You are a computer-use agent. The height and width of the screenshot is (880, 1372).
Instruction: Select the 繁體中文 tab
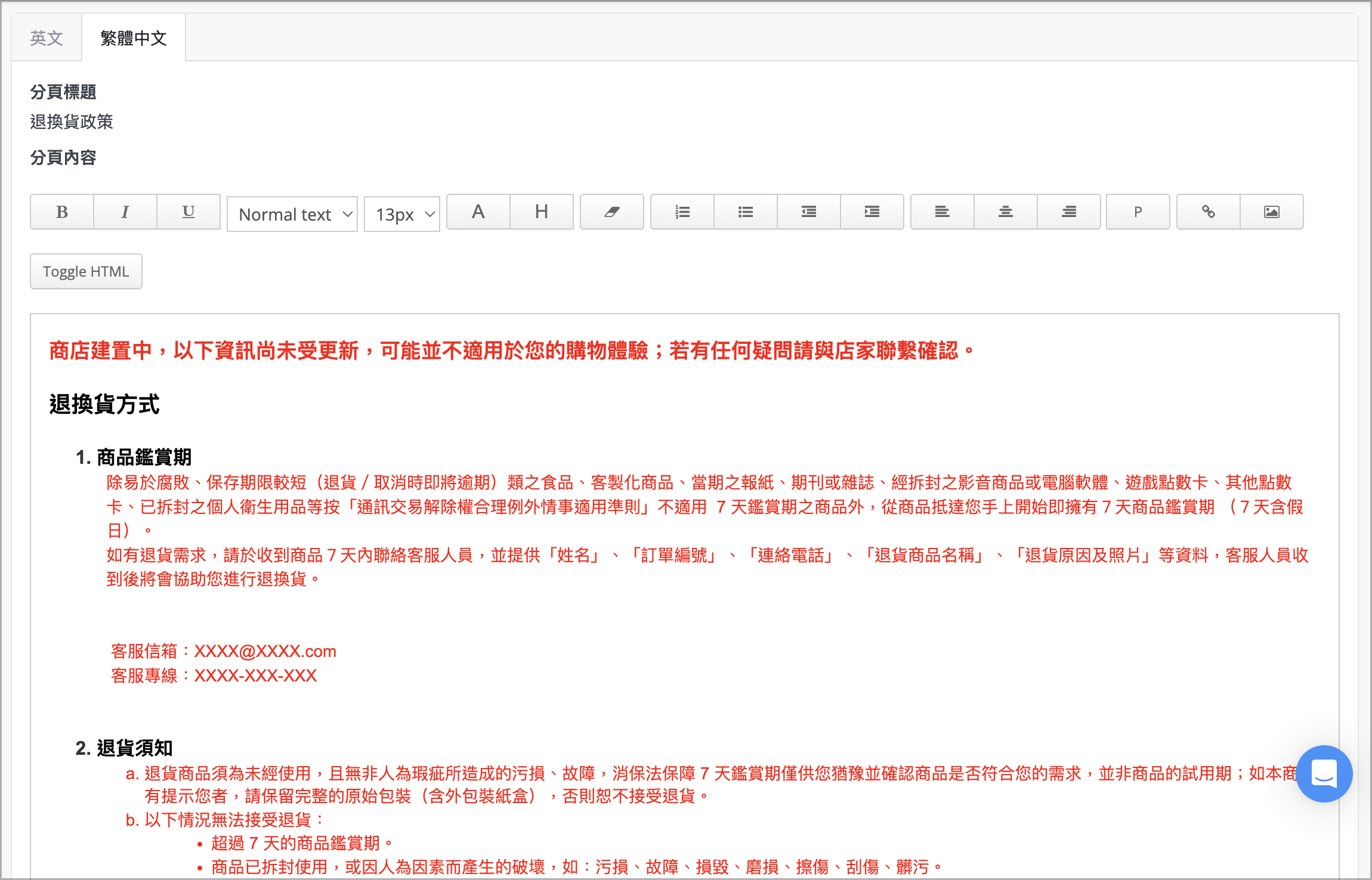pos(134,38)
